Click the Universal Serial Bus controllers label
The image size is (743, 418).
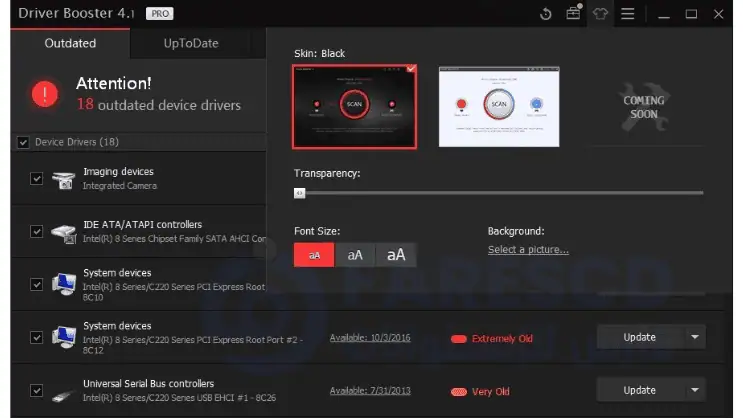click(x=149, y=383)
